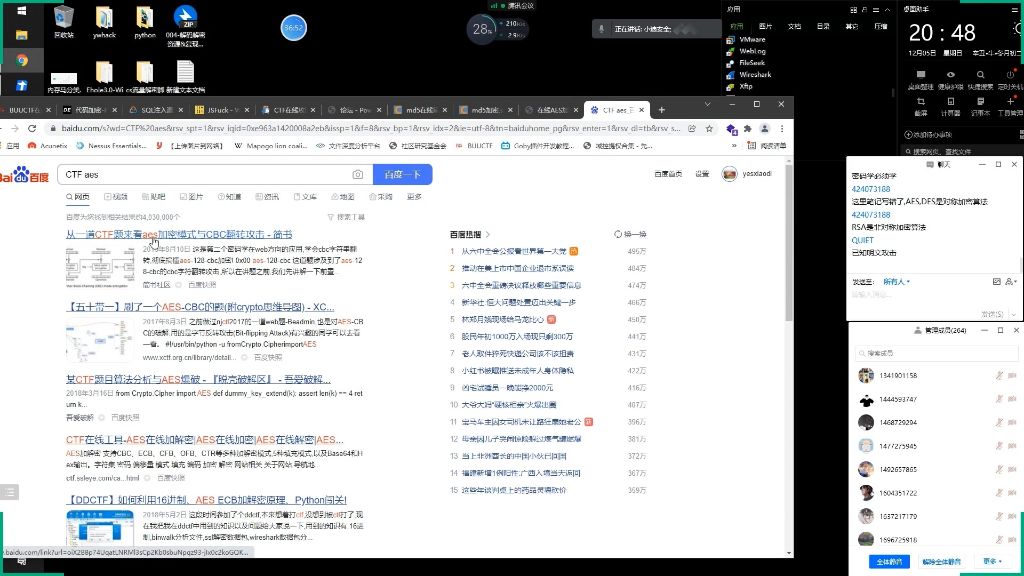1024x576 pixels.
Task: Toggle camera for member 1468729204
Action: pos(1012,423)
